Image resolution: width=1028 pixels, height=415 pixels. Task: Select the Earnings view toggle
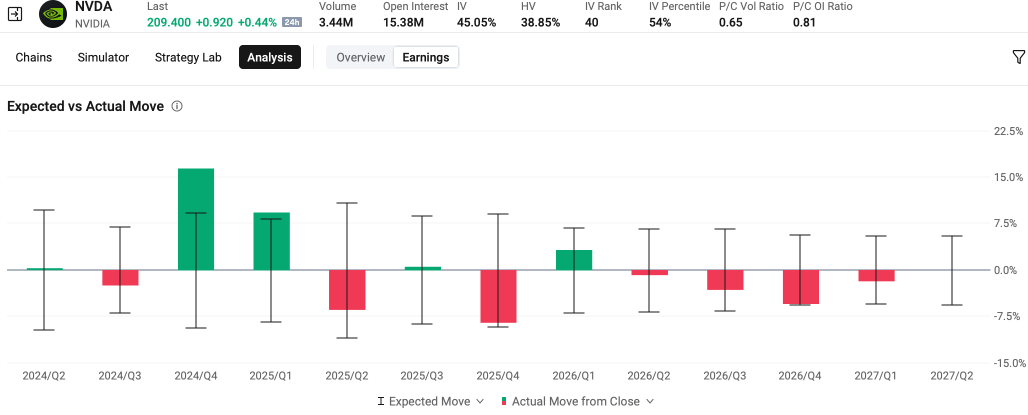click(425, 57)
